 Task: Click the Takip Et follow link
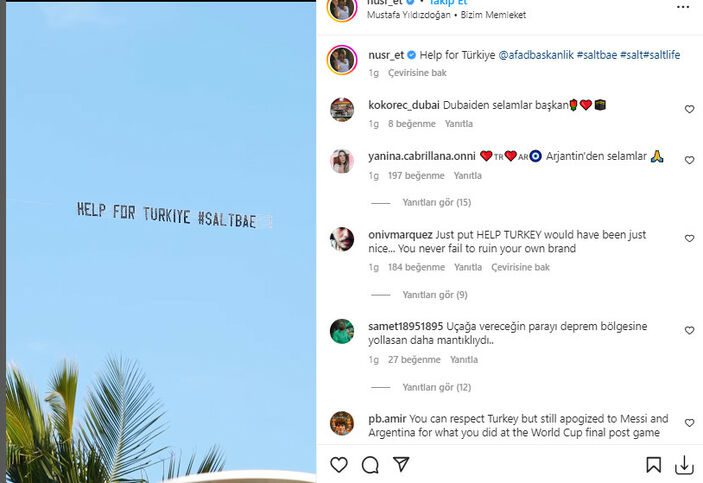[448, 3]
